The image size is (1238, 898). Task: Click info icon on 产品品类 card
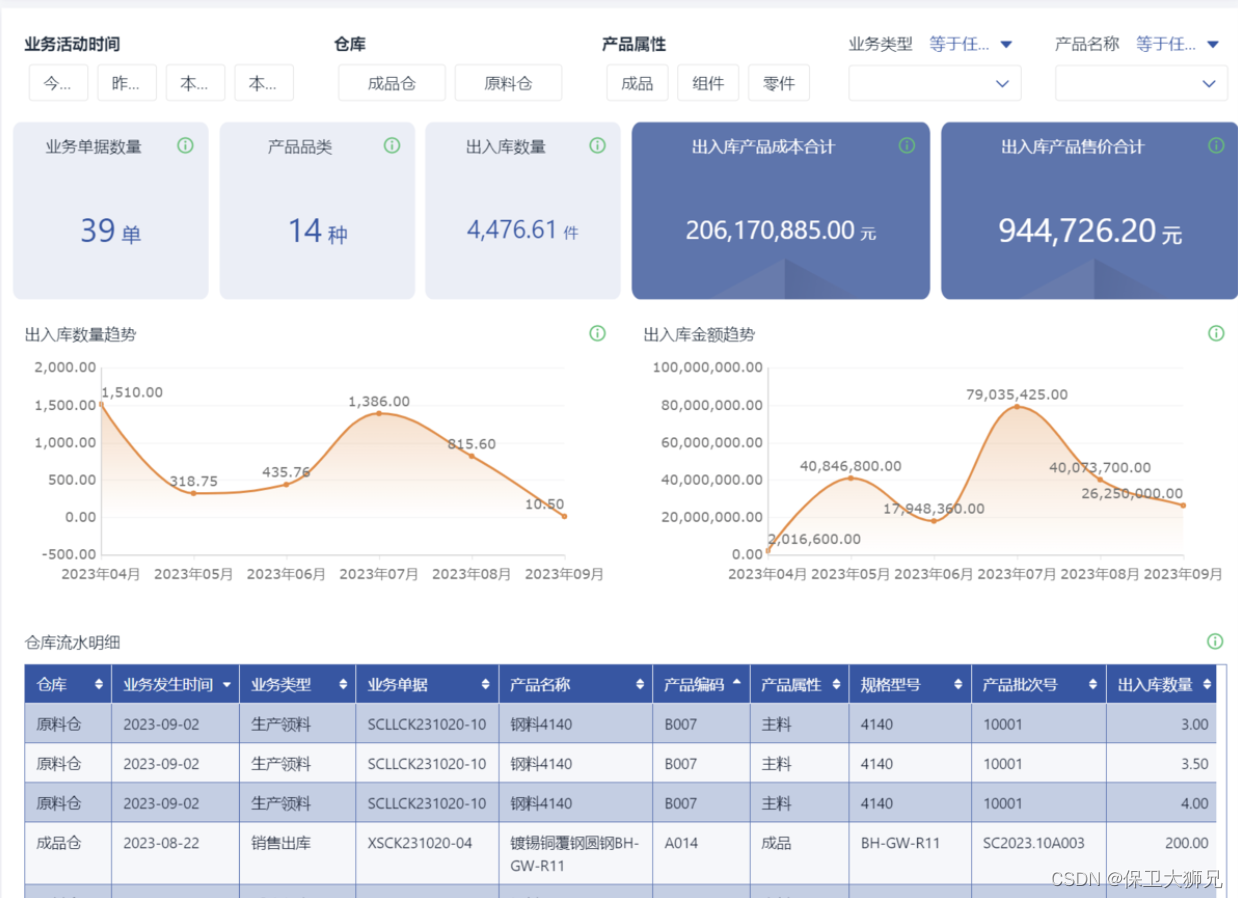click(392, 146)
